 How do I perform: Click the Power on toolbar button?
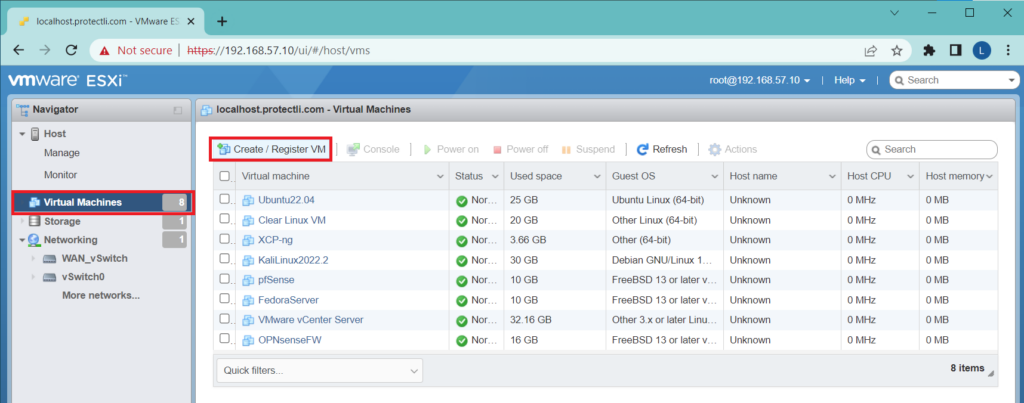(451, 150)
